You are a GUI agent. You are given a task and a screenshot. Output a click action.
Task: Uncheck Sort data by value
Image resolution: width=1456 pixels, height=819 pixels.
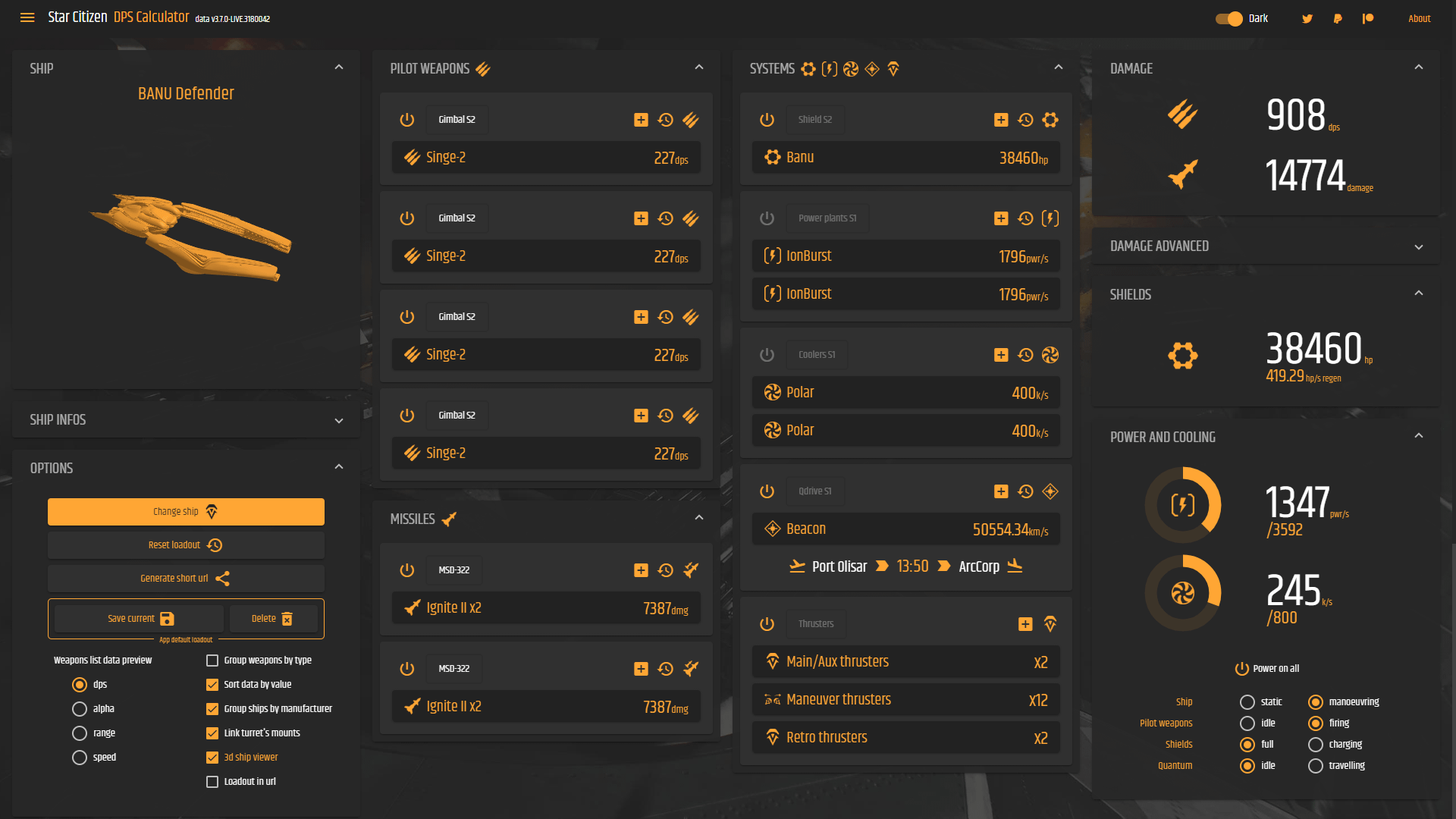[x=212, y=685]
